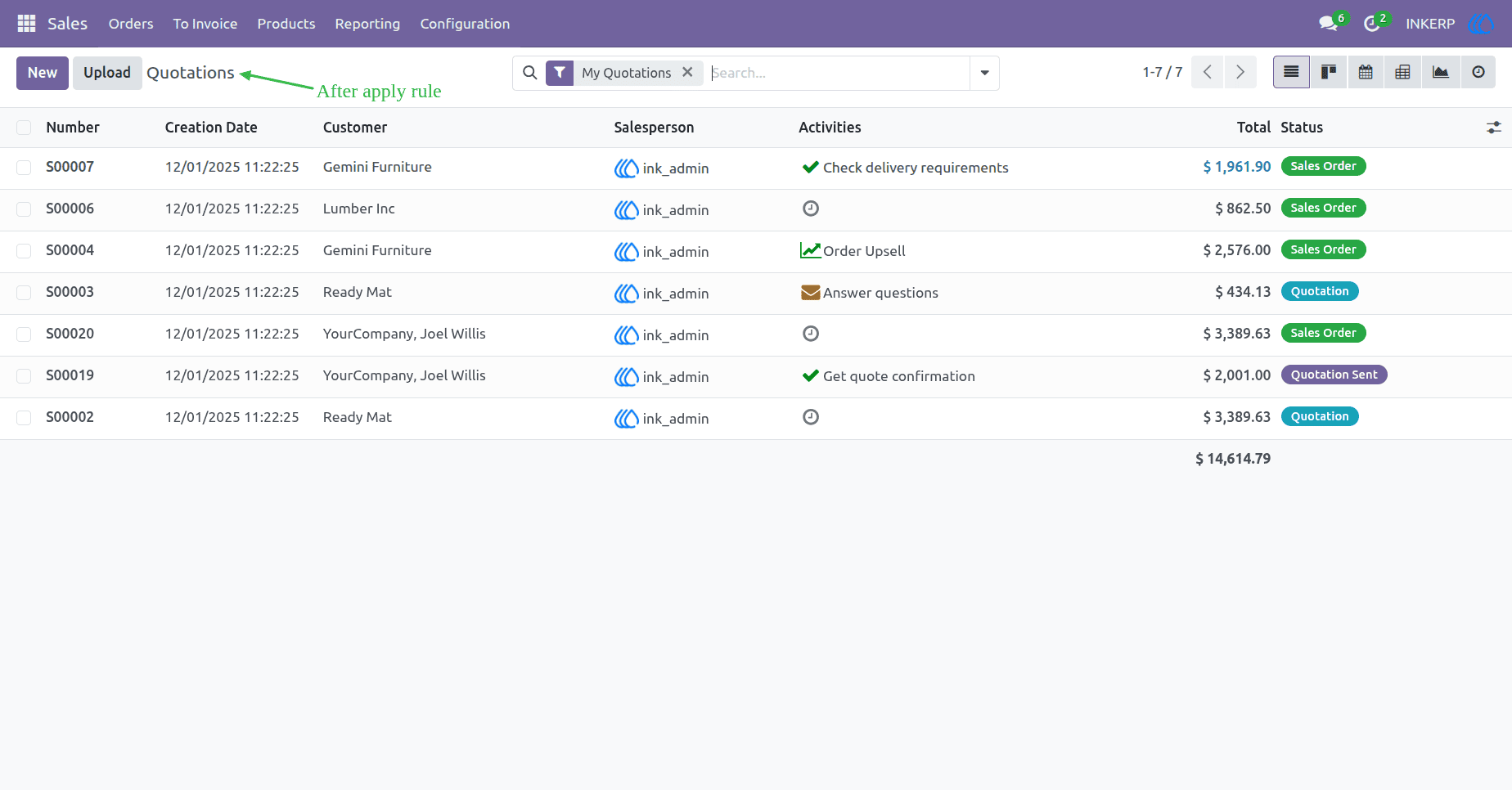Select checkbox for order S00004

point(24,251)
